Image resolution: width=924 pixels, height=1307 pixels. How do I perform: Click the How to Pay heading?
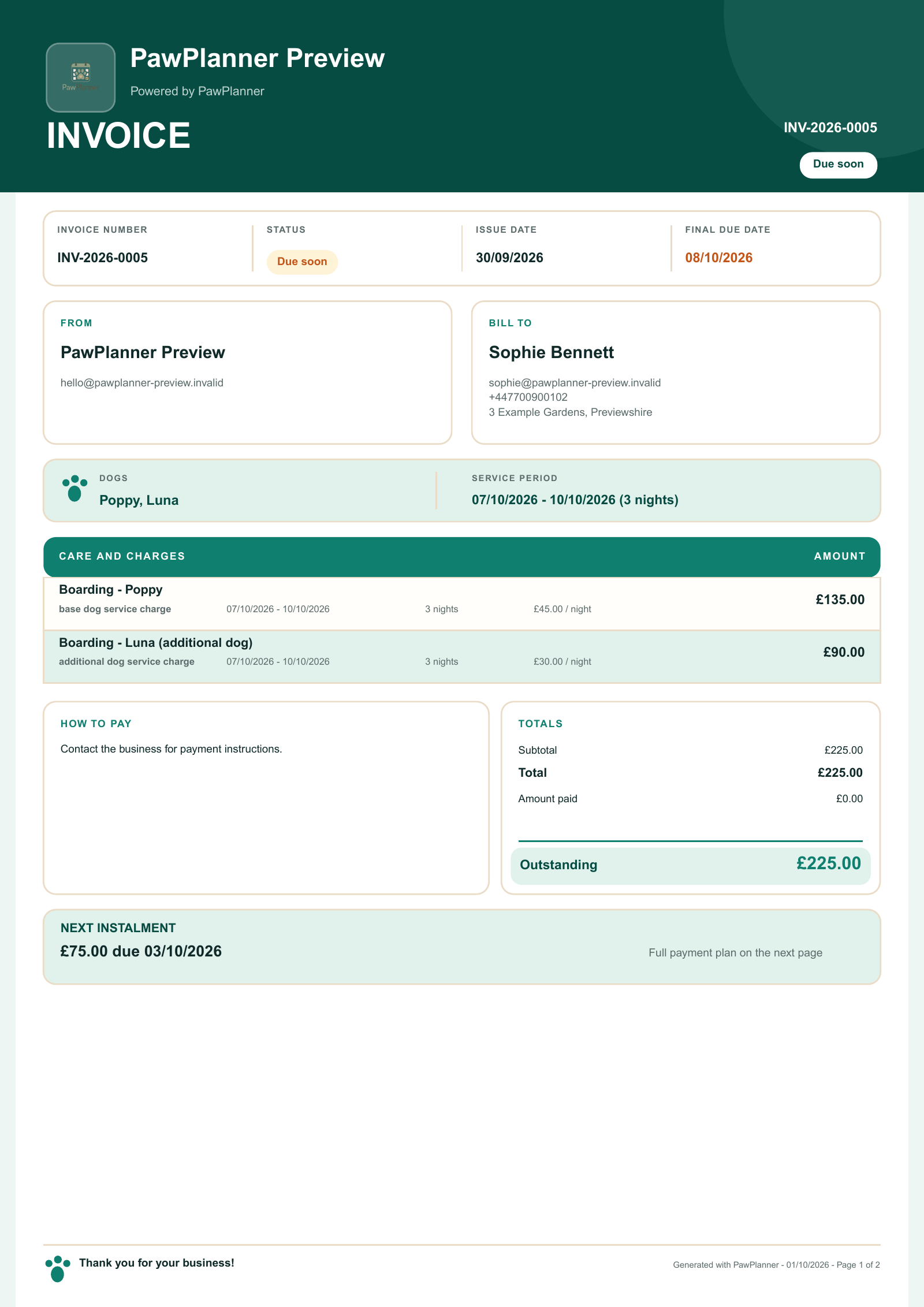coord(96,724)
